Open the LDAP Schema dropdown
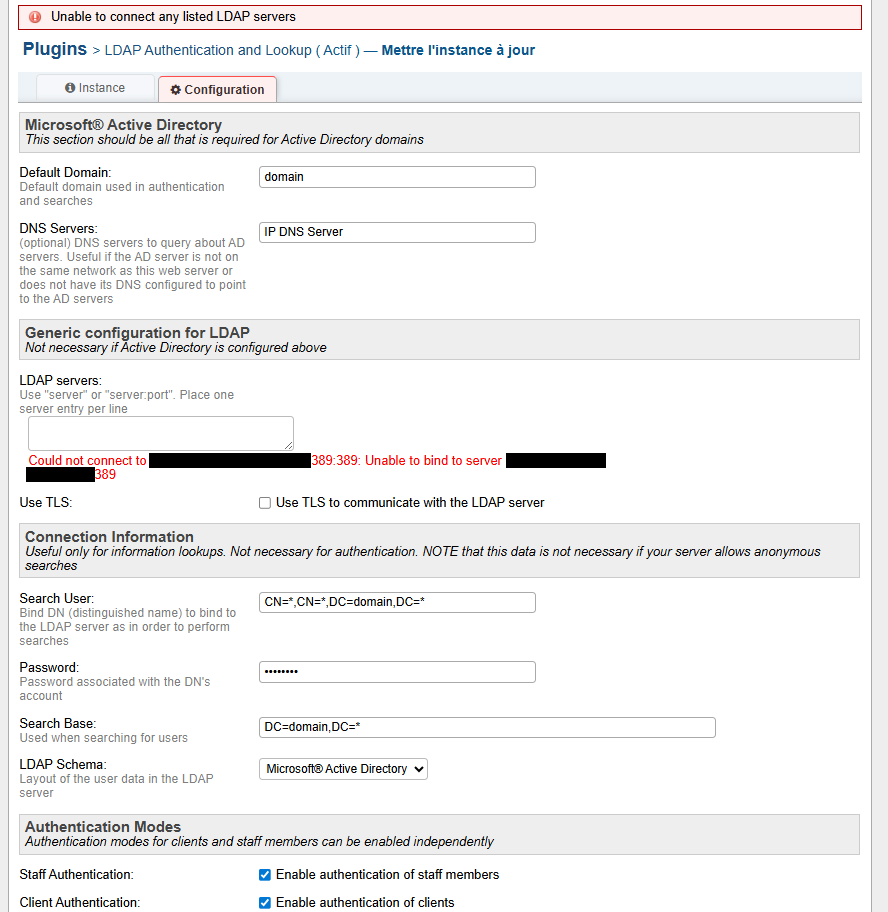Image resolution: width=888 pixels, height=912 pixels. 343,769
